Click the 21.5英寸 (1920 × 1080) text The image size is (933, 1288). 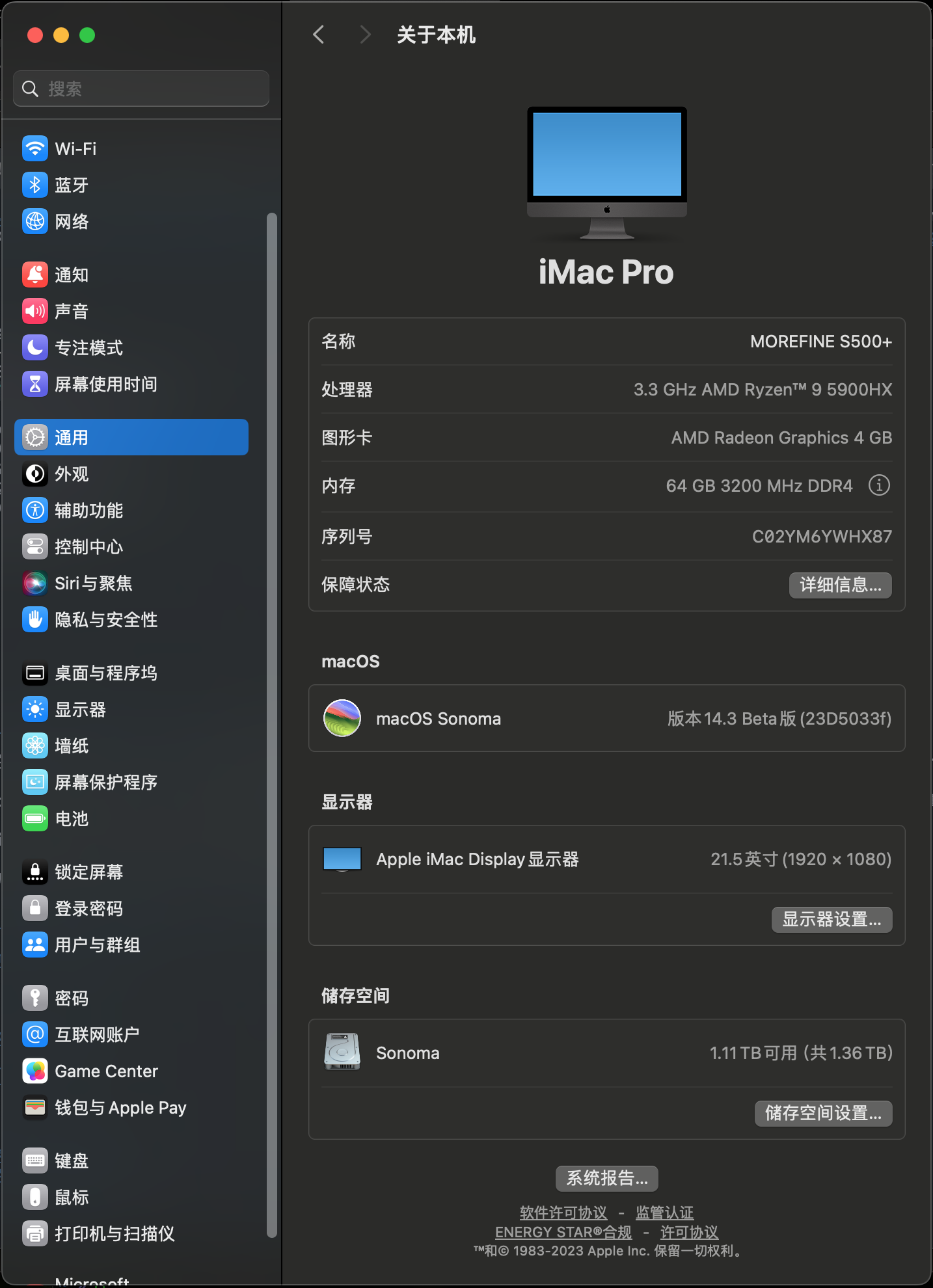[x=801, y=859]
